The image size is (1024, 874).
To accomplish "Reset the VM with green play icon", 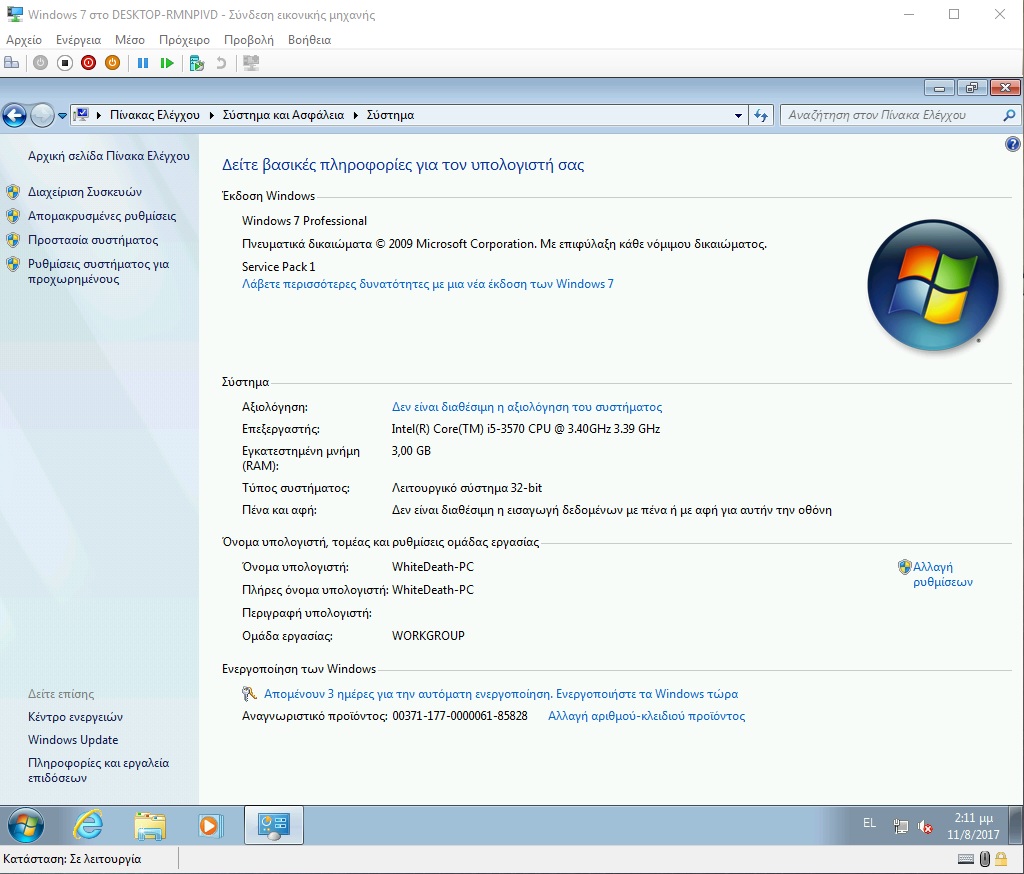I will click(x=167, y=63).
